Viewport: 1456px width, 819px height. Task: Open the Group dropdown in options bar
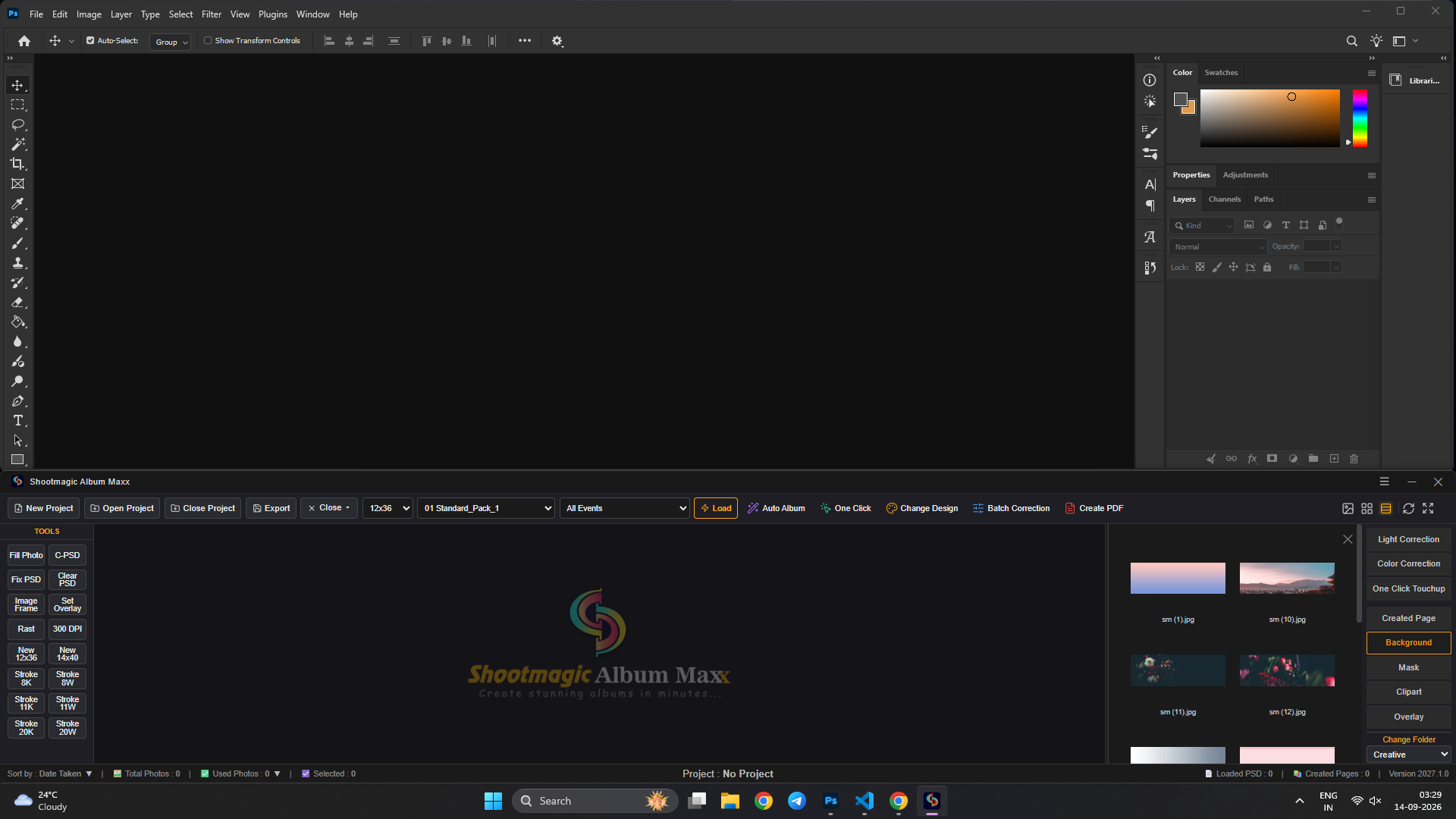(171, 42)
